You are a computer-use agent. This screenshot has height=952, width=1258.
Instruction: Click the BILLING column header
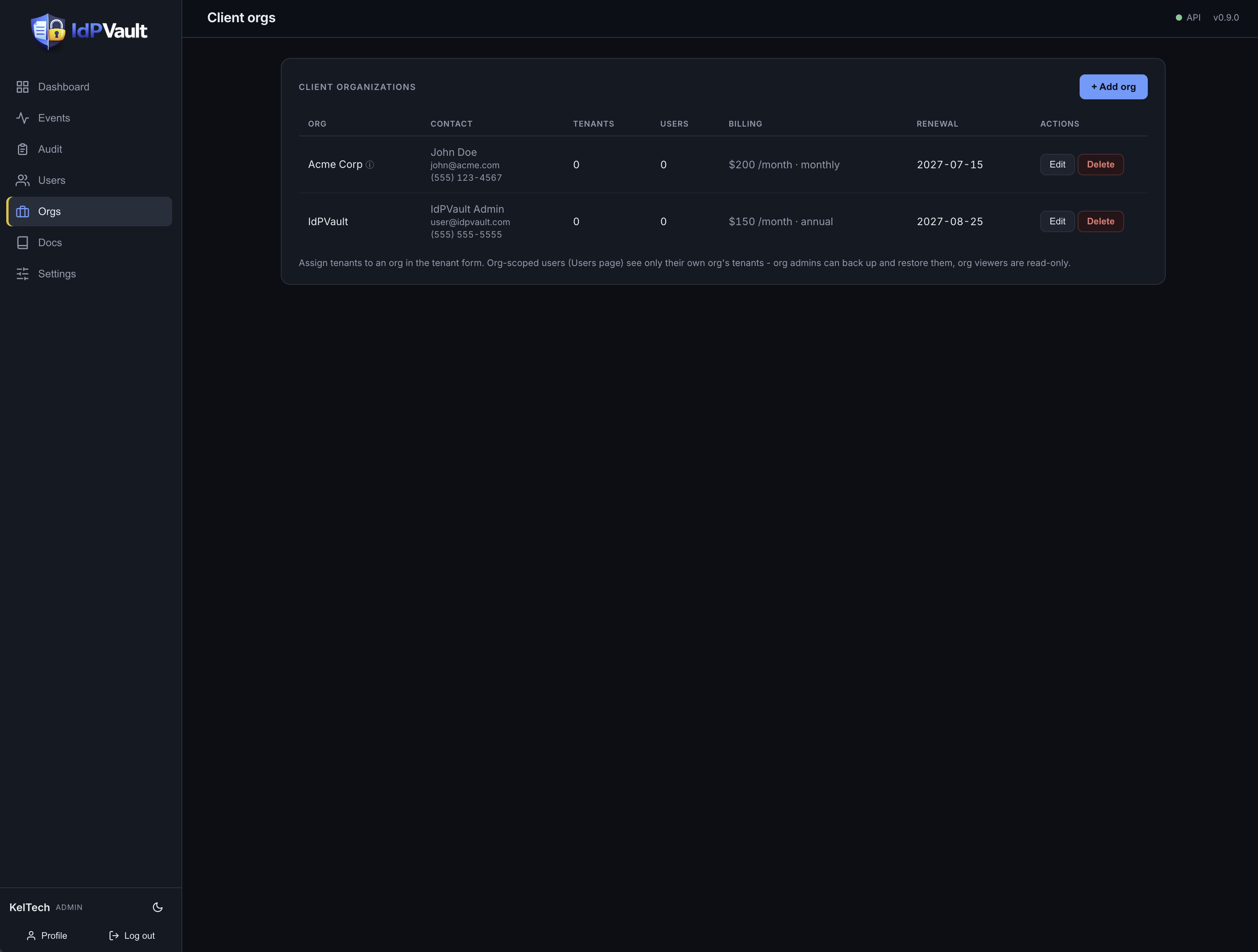coord(745,123)
